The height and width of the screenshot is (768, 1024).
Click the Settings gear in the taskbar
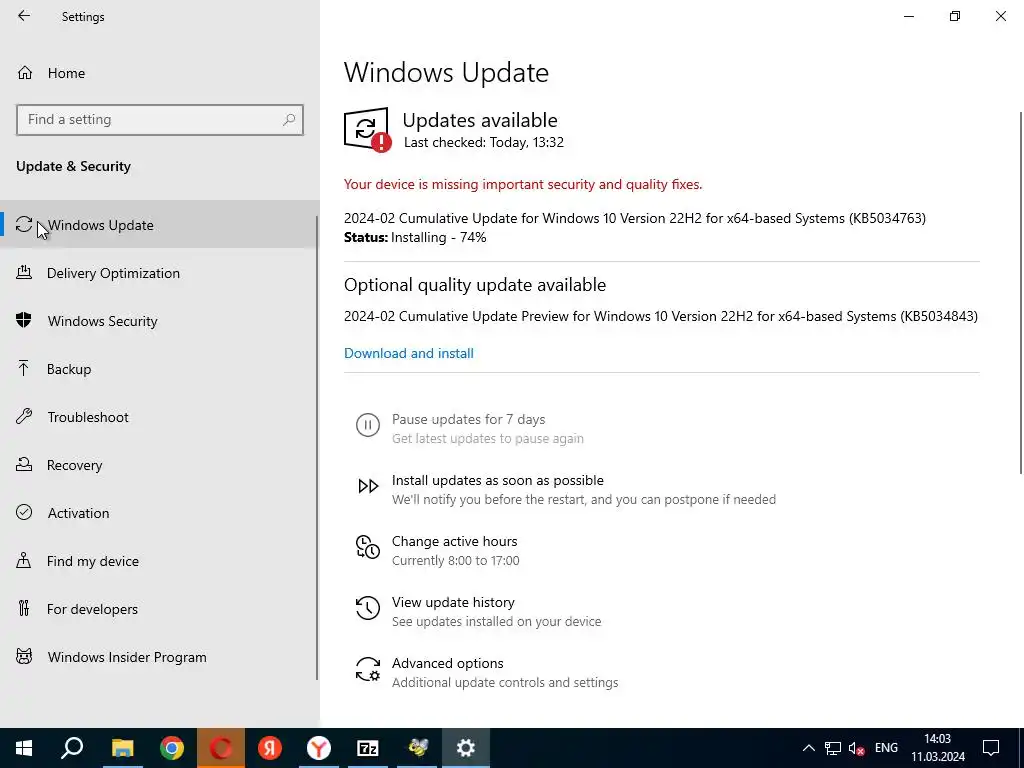[466, 748]
